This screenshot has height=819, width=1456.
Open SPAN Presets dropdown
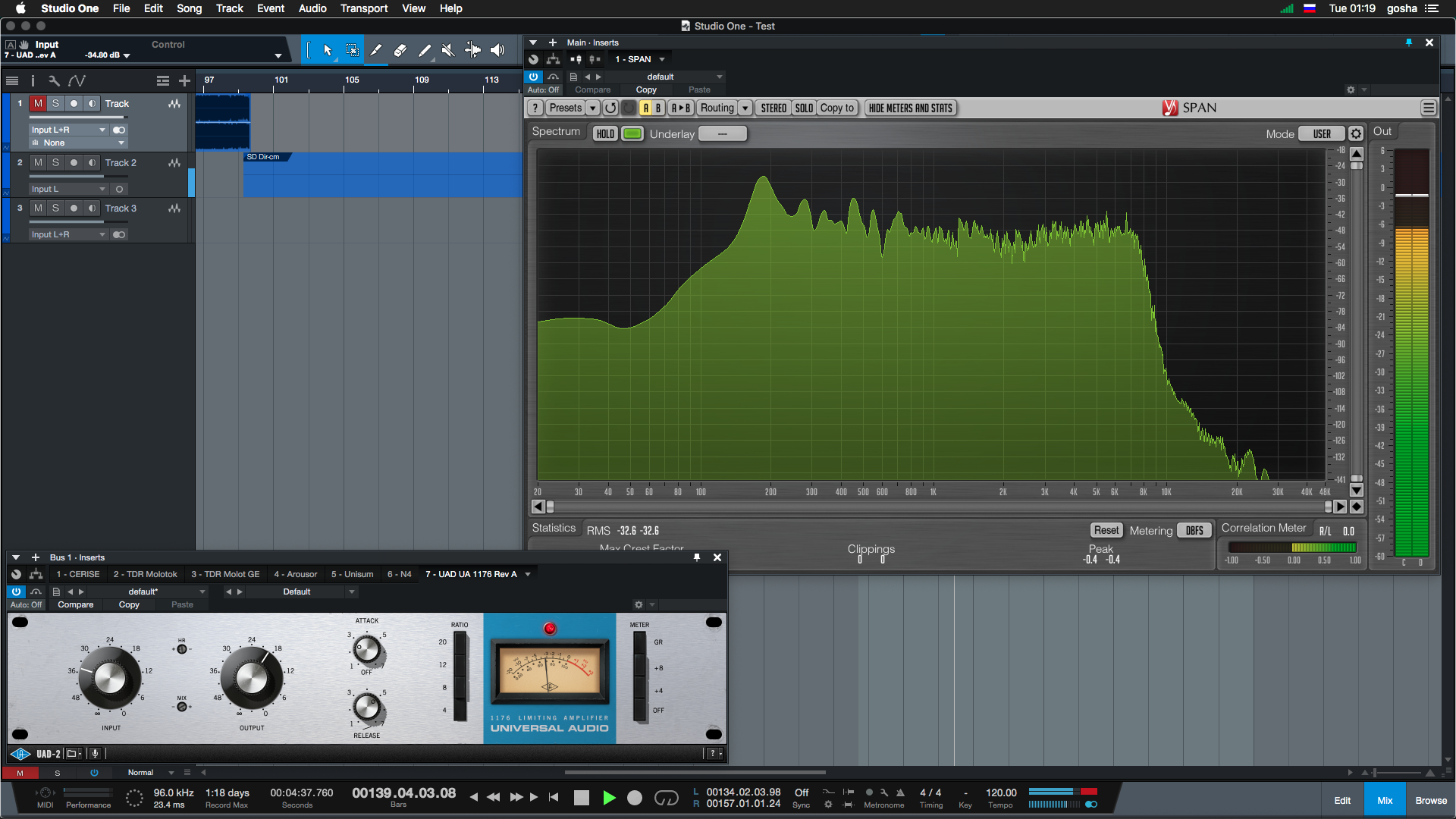click(566, 108)
